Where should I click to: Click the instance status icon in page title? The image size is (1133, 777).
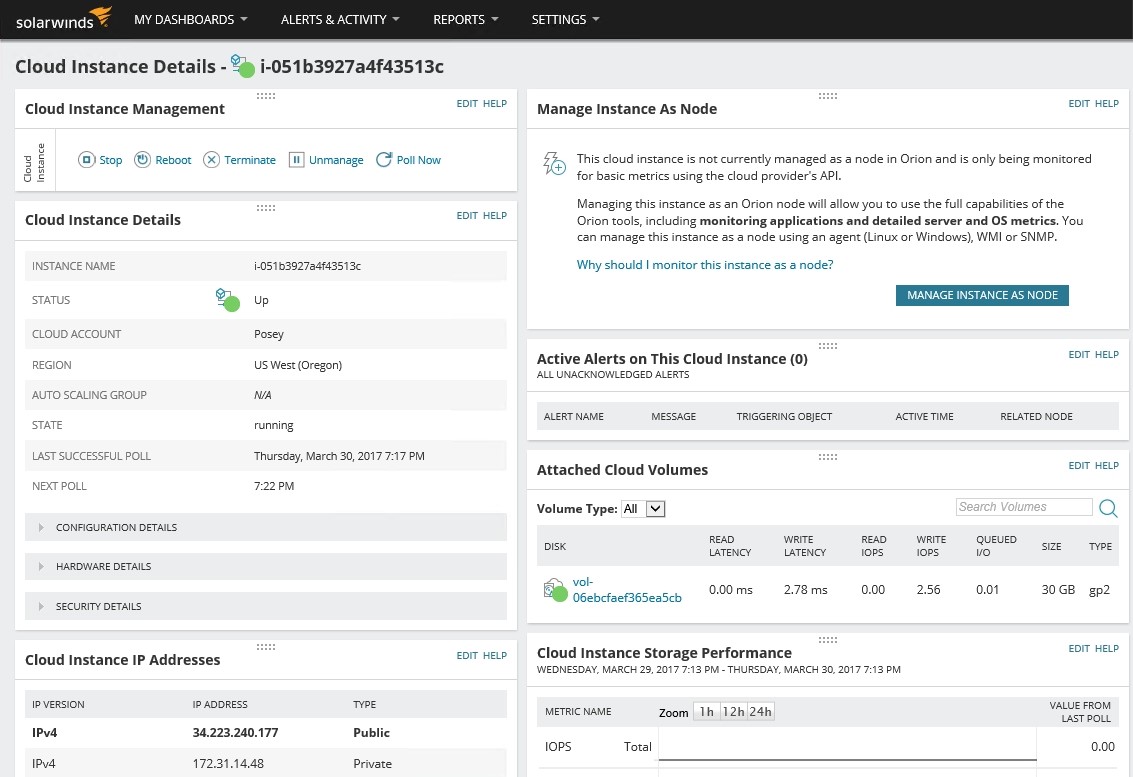point(243,66)
